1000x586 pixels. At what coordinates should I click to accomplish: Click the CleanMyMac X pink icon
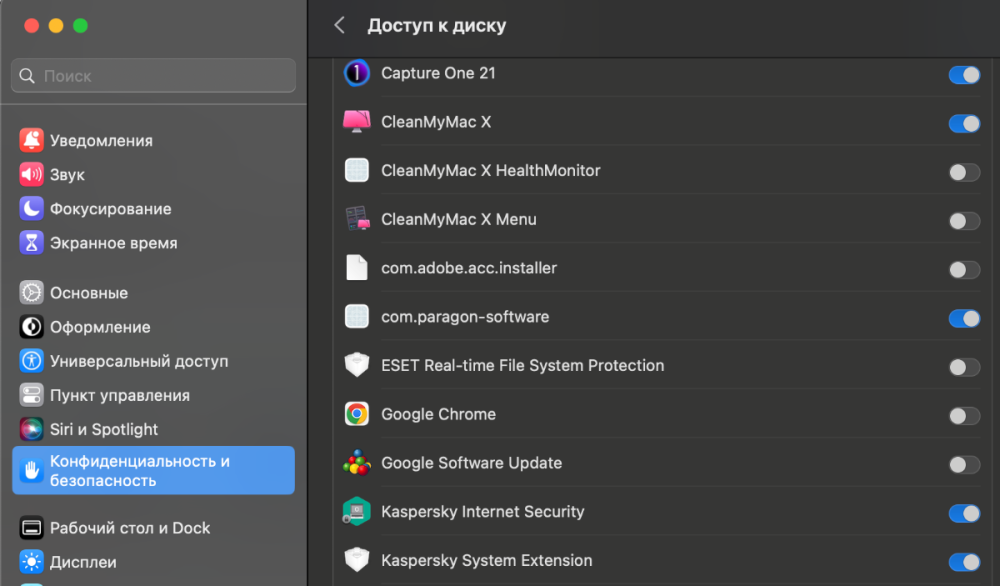tap(357, 122)
